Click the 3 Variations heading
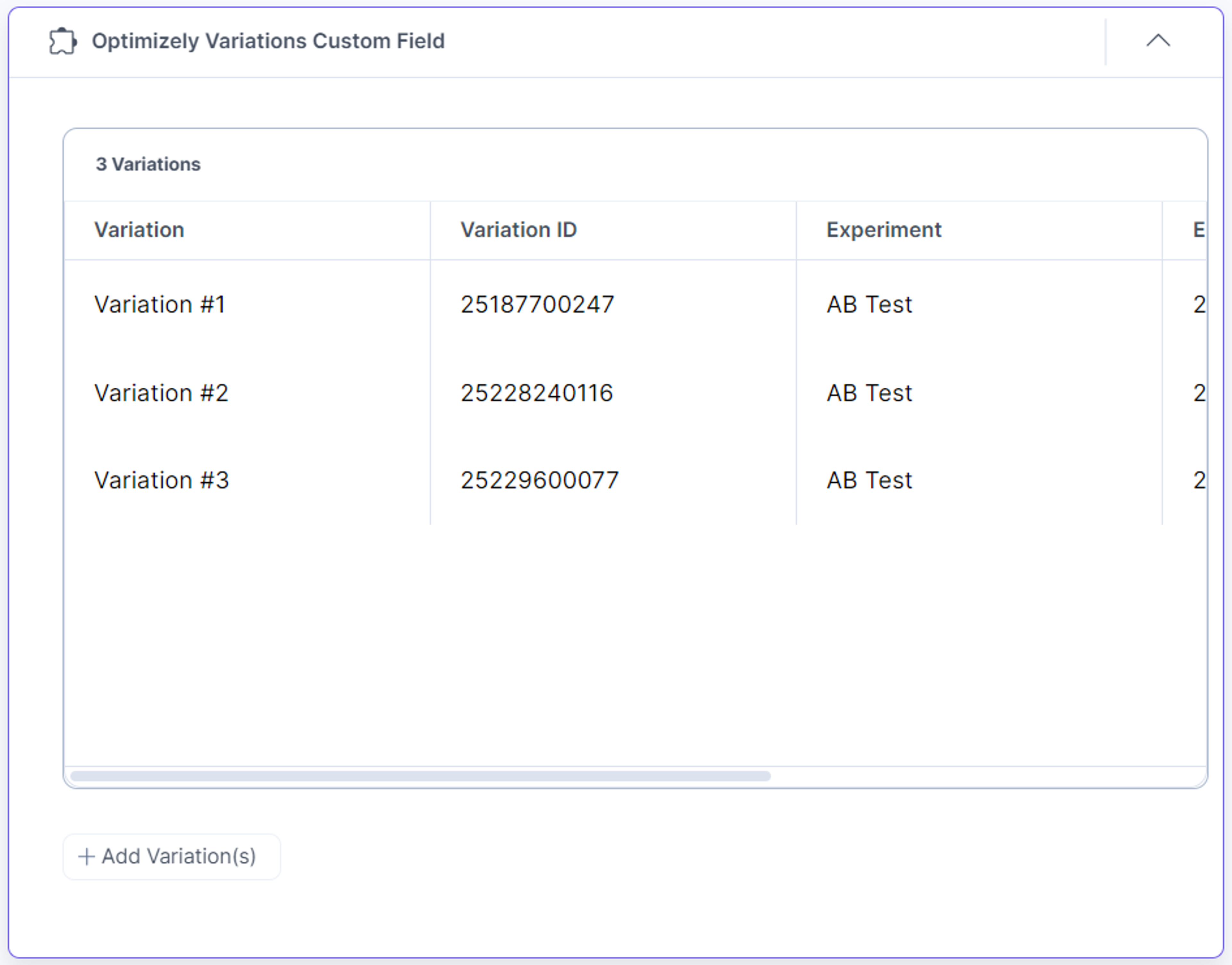 coord(148,164)
